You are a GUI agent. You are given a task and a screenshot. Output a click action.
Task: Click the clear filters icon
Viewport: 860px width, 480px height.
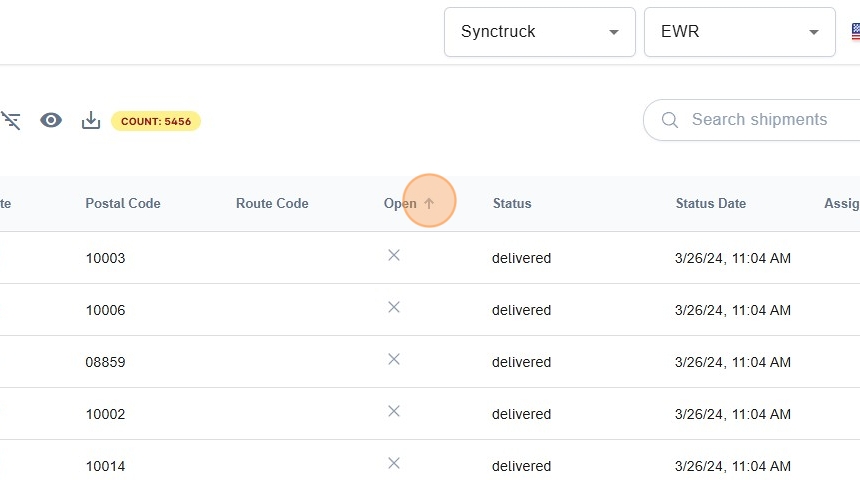(11, 121)
